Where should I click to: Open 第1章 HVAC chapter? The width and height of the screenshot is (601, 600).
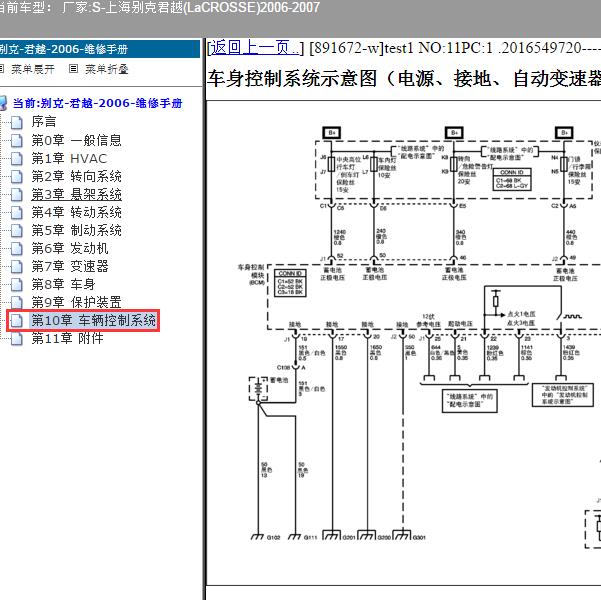[x=69, y=158]
